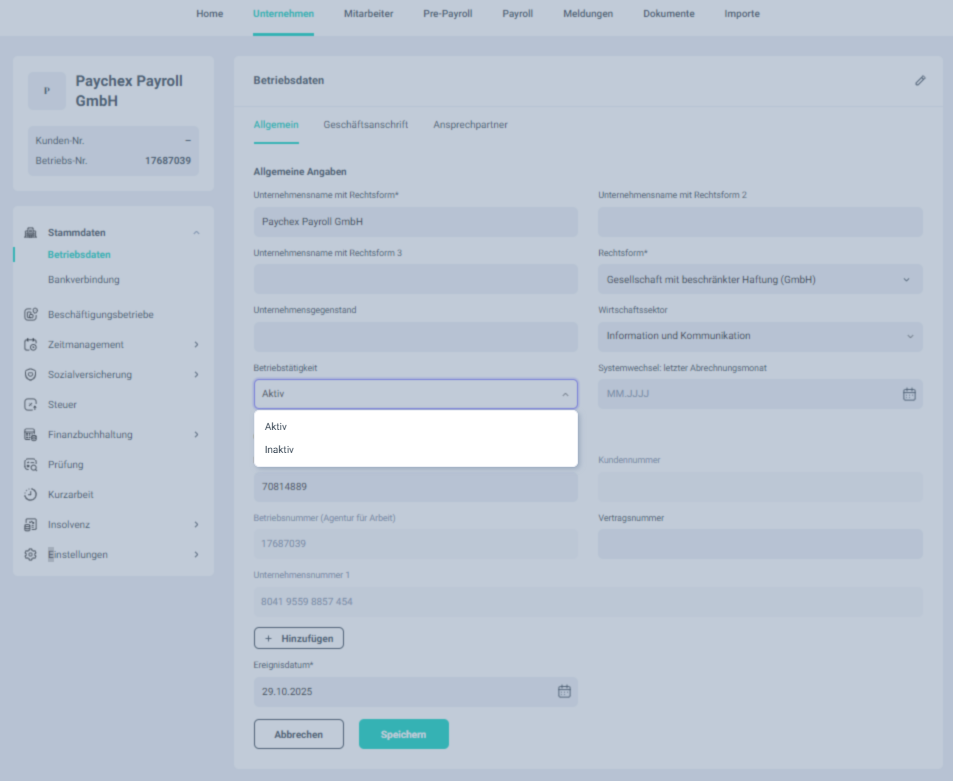Open the Ereignisdatum calendar picker icon
The image size is (953, 781).
tap(564, 691)
